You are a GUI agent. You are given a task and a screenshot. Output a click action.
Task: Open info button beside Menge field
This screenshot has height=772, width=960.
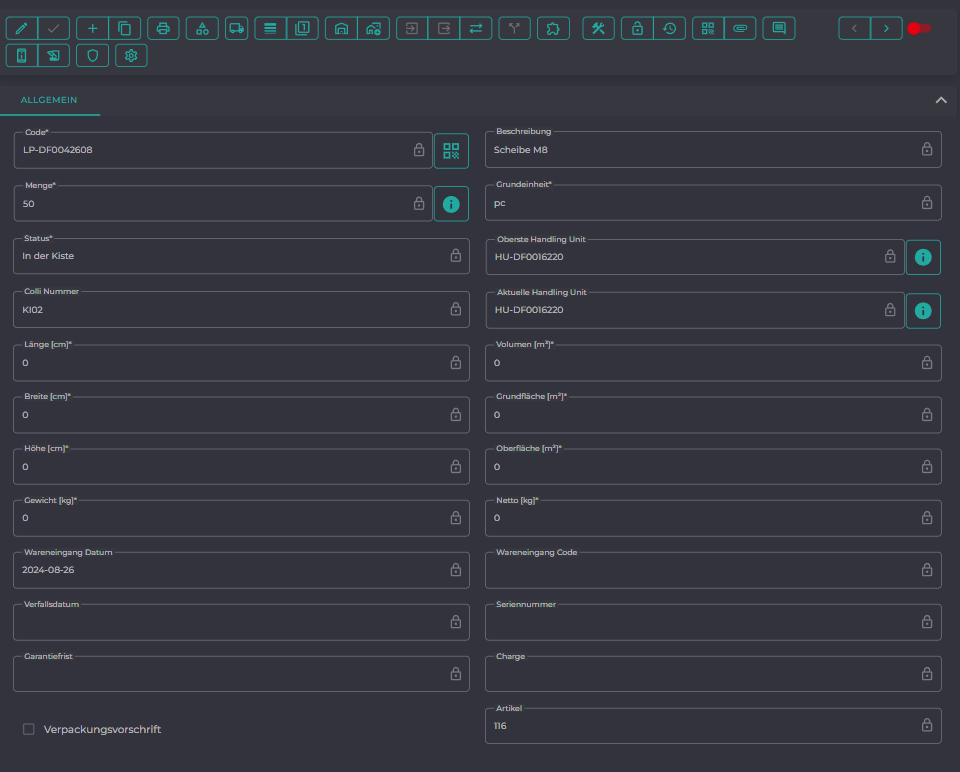(x=451, y=204)
